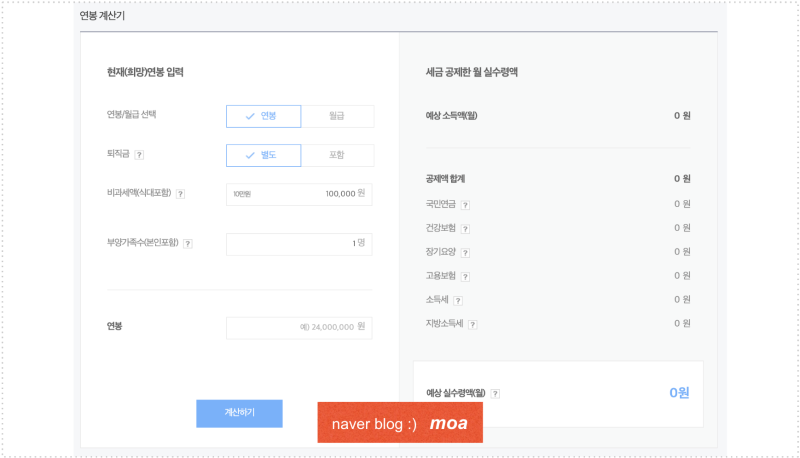Click the 연봉 amount input field
800x458 pixels.
click(299, 327)
